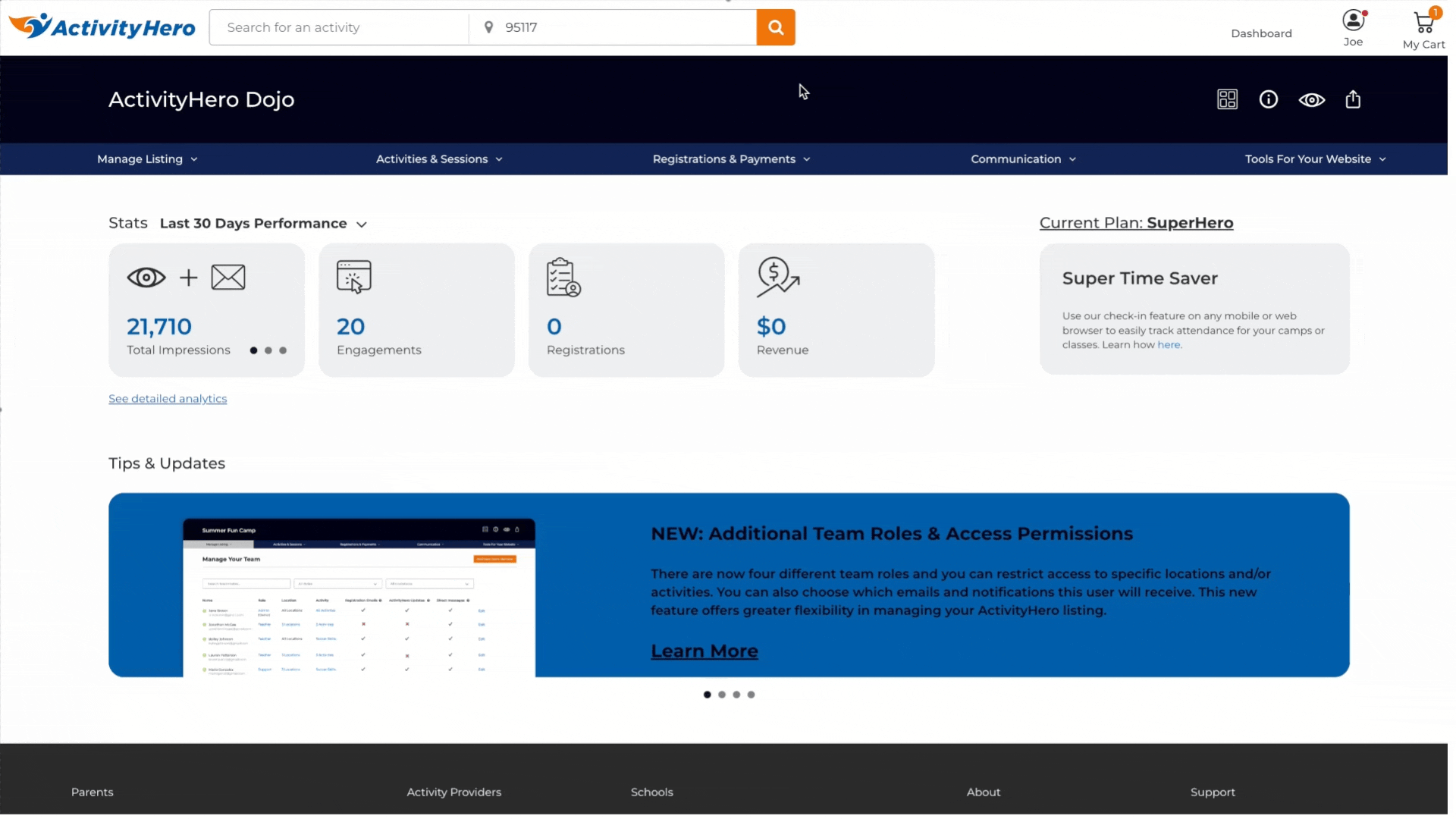Viewport: 1456px width, 819px height.
Task: Select fourth Tips carousel dot
Action: coord(751,695)
